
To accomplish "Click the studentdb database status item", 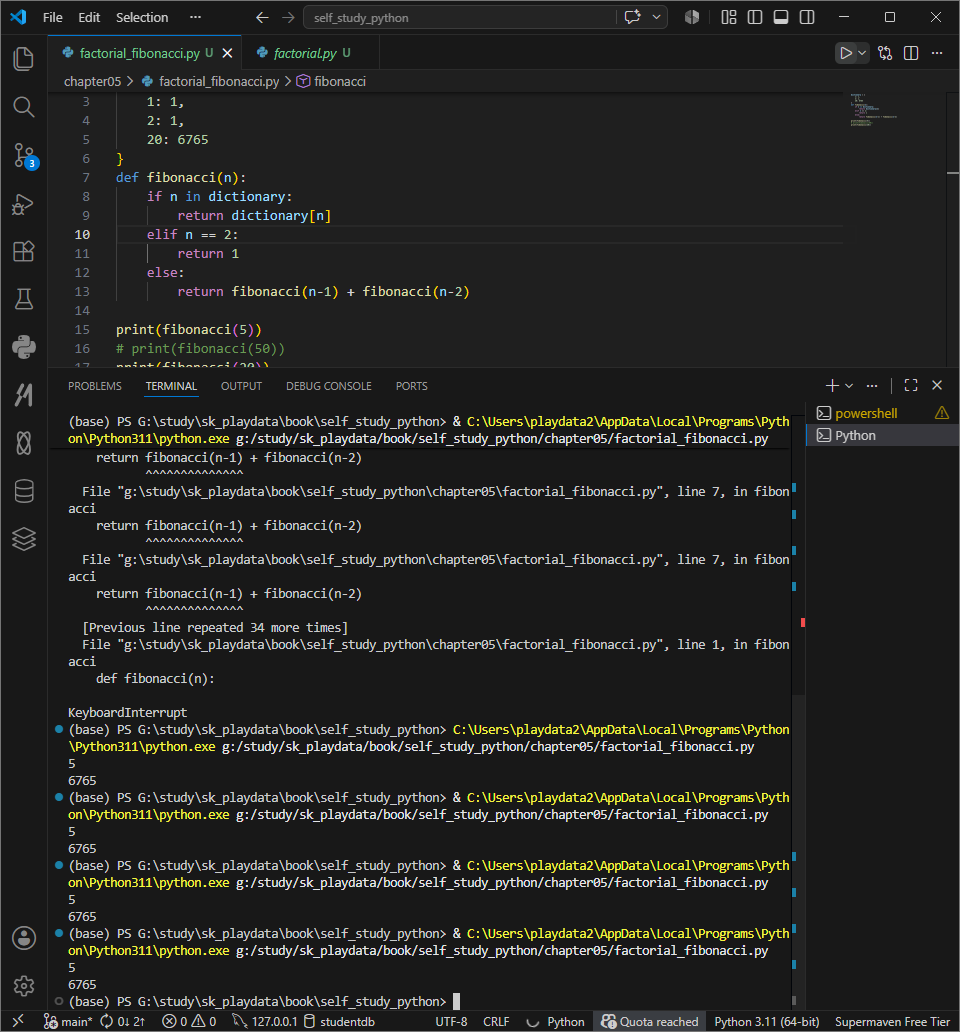I will point(340,1021).
